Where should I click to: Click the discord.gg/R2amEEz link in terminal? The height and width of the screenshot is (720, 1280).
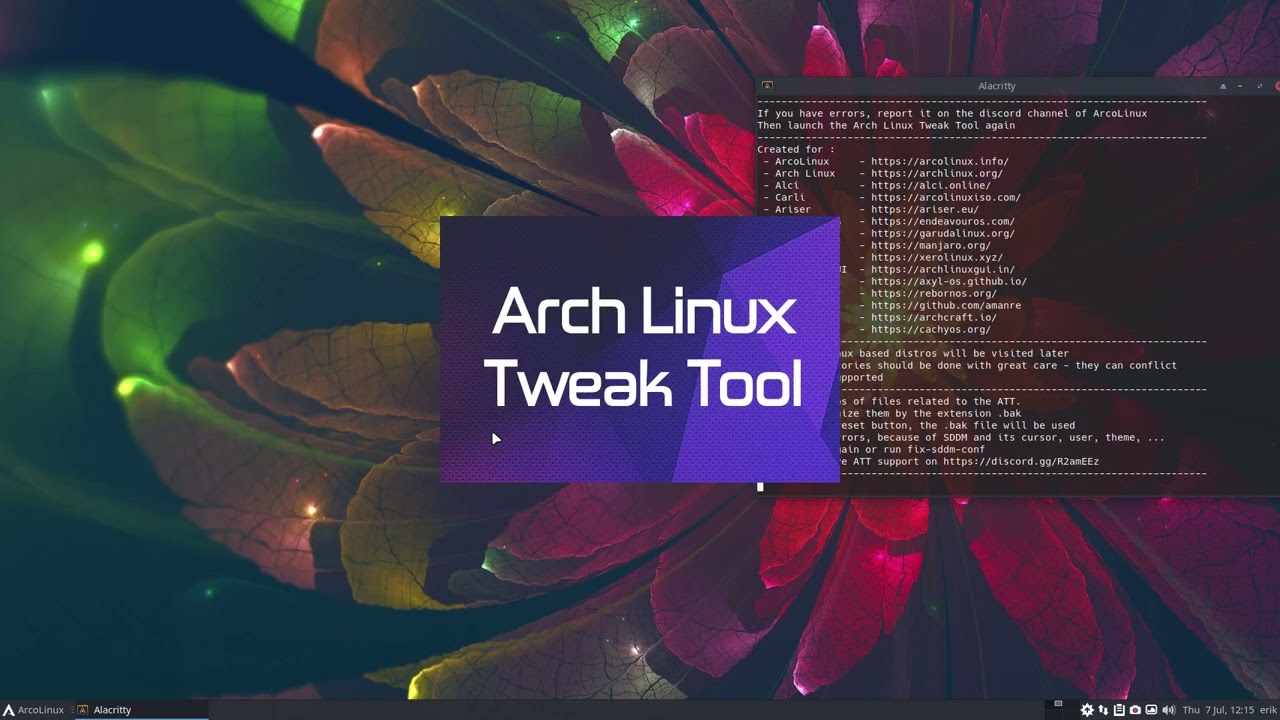coord(1021,462)
